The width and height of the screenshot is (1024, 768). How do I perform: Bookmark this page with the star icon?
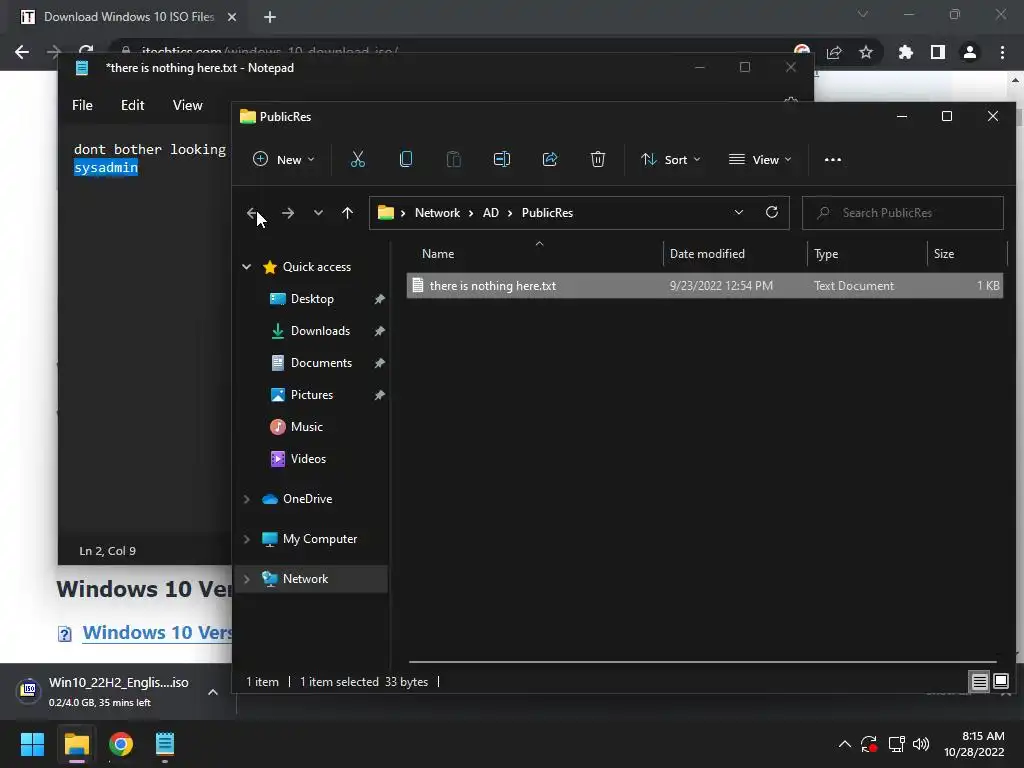click(x=866, y=52)
